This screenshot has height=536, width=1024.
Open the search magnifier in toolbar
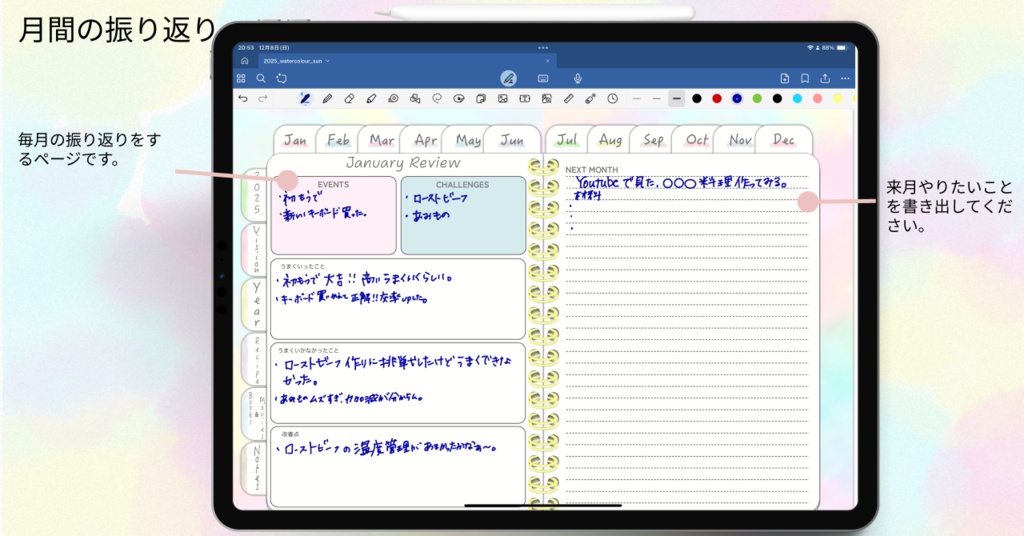tap(261, 78)
